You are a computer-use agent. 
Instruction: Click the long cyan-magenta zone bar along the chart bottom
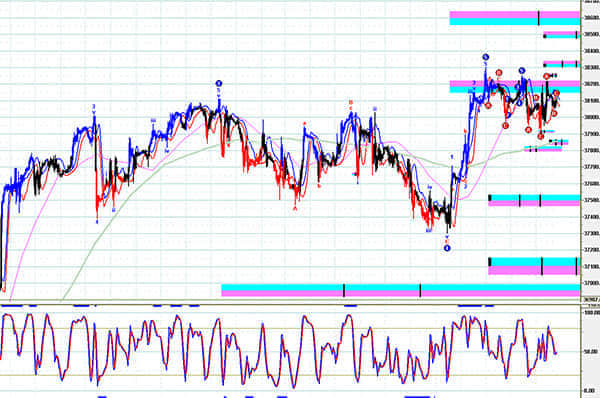[x=401, y=290]
